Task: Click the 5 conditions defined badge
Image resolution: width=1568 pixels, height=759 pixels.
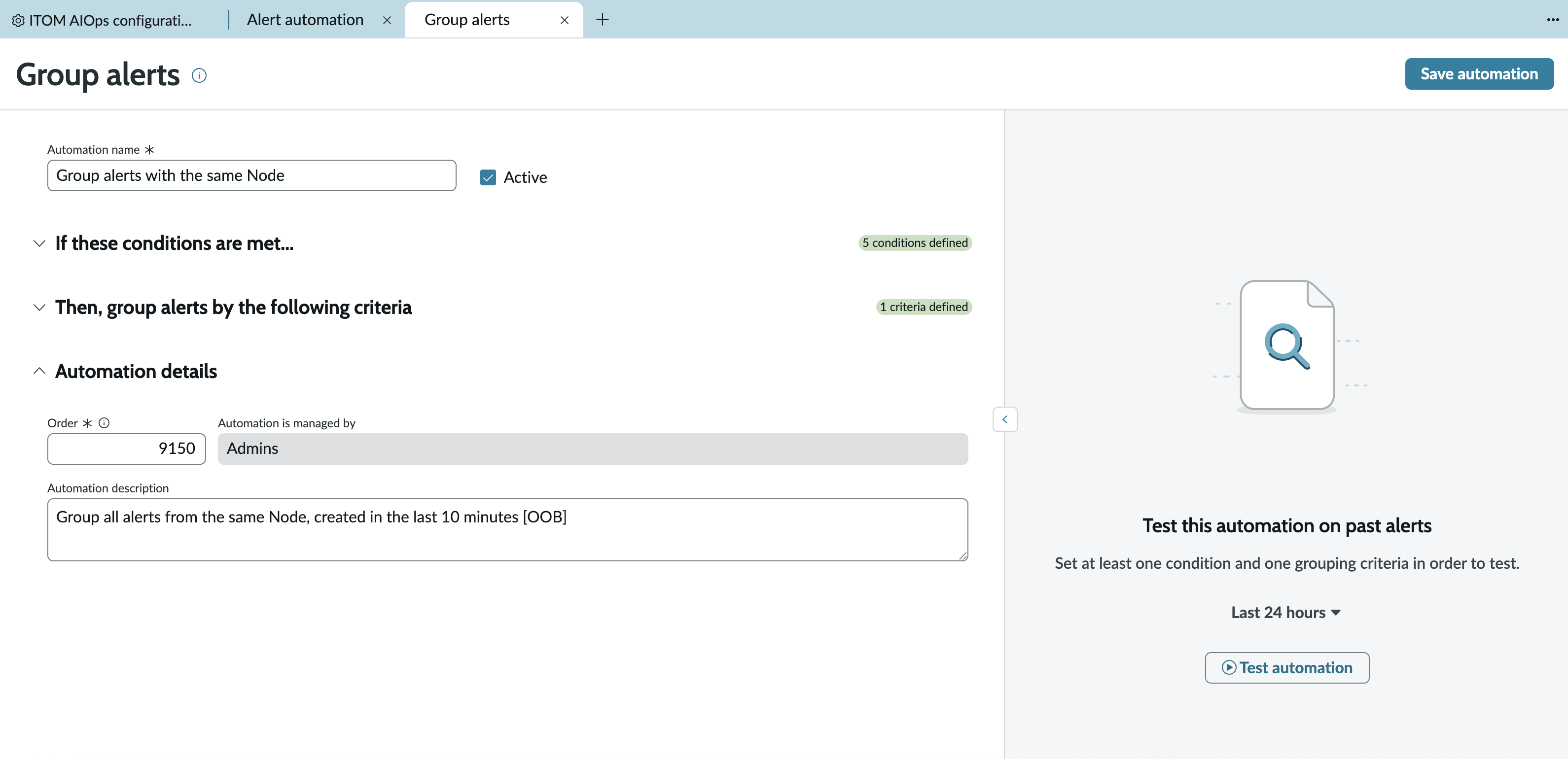Action: (914, 243)
